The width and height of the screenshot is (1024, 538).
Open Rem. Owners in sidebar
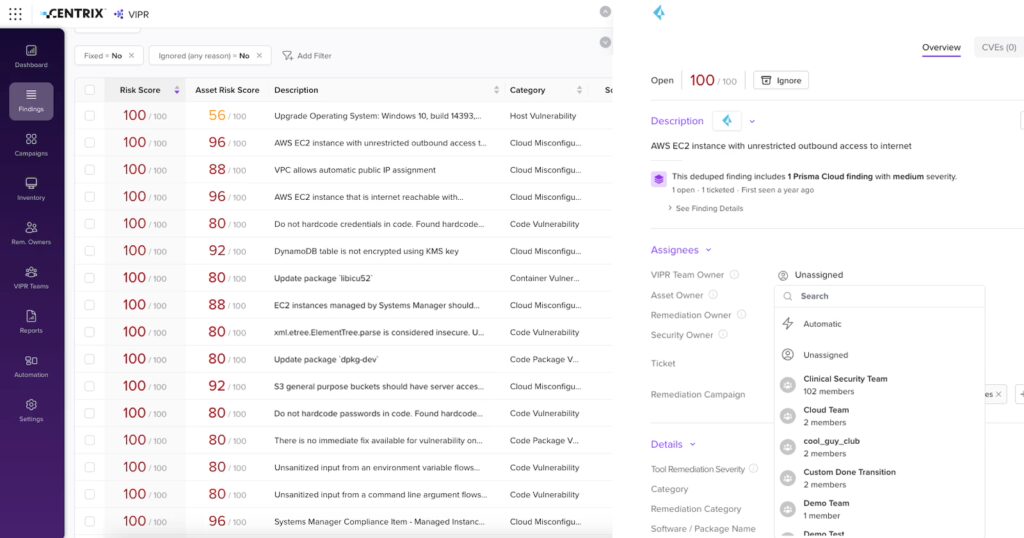31,232
